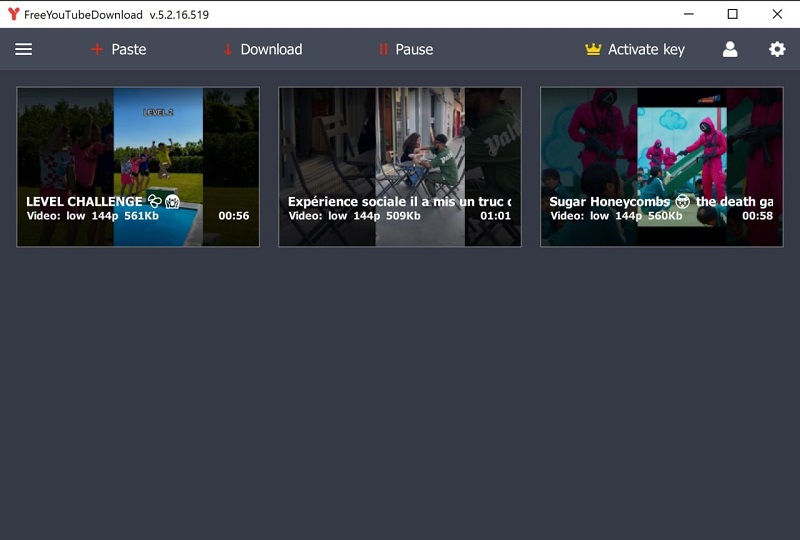Click the Expérience sociale title text
Viewport: 800px width, 540px height.
coord(399,202)
